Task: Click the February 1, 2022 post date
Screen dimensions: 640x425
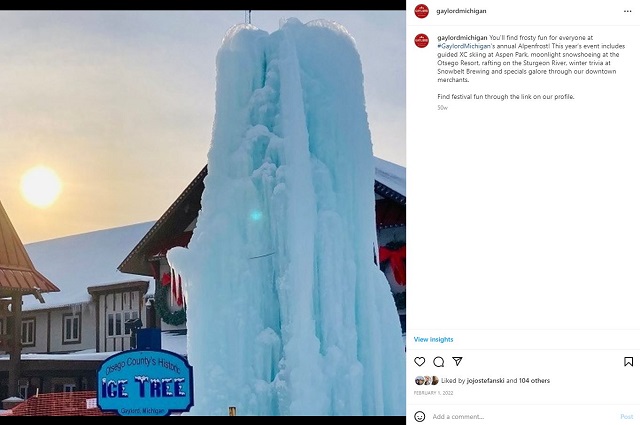Action: pyautogui.click(x=433, y=393)
